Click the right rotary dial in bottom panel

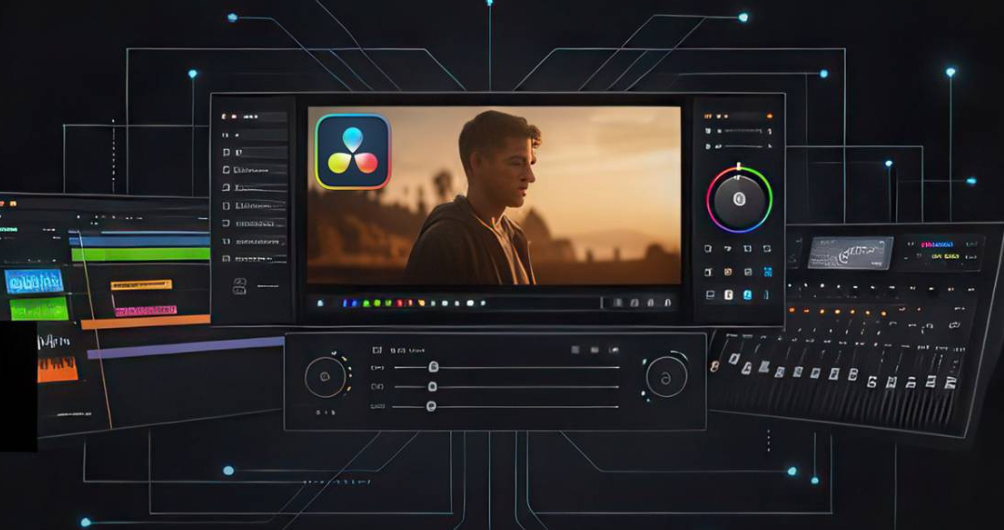tap(665, 377)
